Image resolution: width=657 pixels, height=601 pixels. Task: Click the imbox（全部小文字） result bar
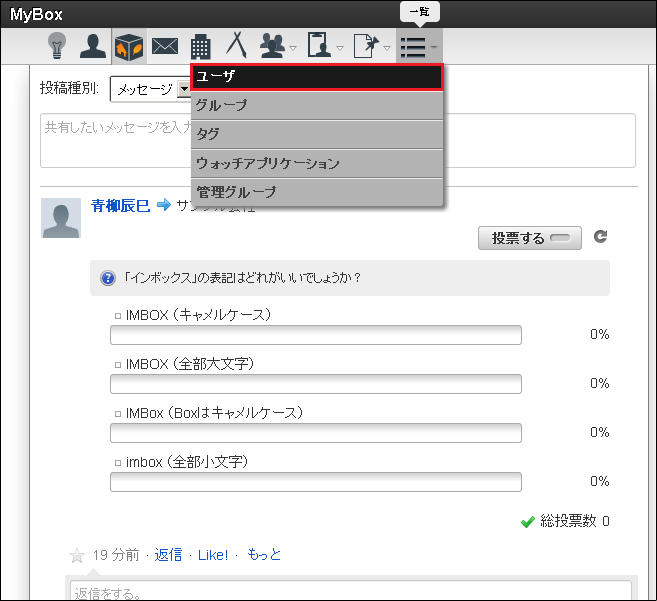(x=316, y=482)
